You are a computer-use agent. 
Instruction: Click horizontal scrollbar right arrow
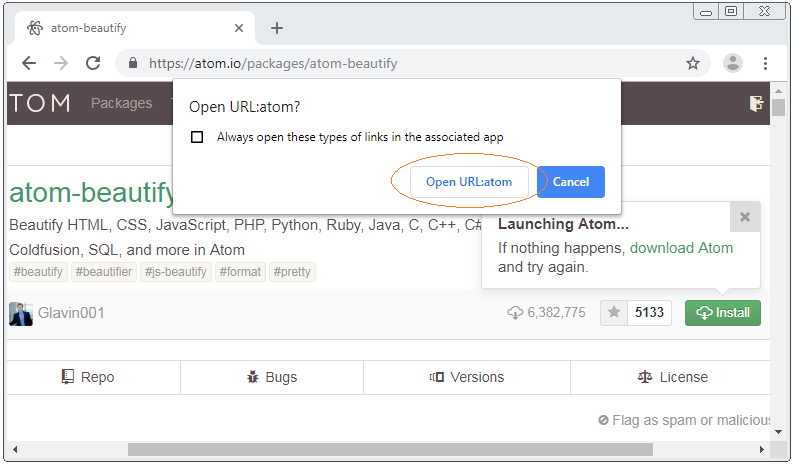click(762, 449)
